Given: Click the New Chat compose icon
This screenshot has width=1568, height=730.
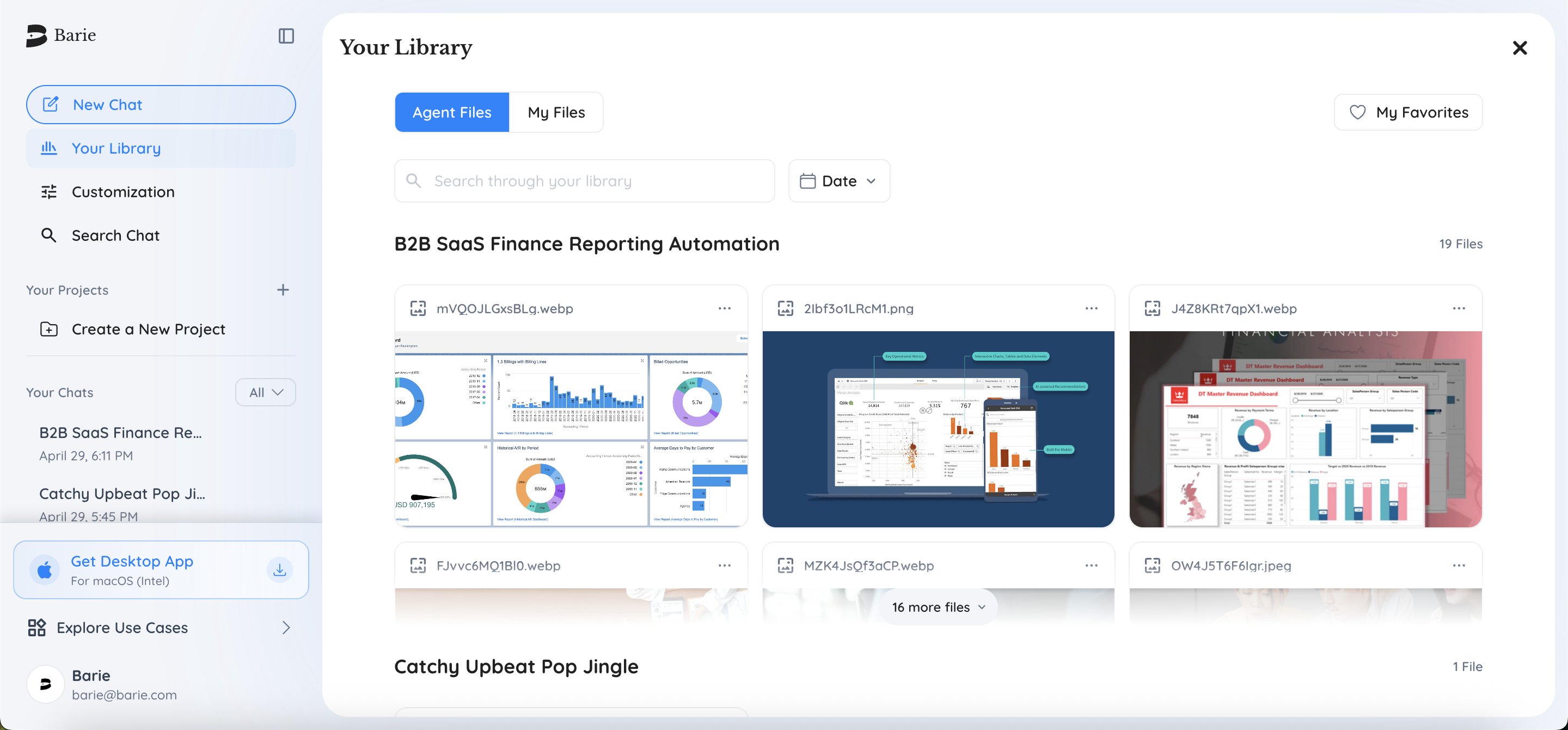Looking at the screenshot, I should [x=51, y=104].
